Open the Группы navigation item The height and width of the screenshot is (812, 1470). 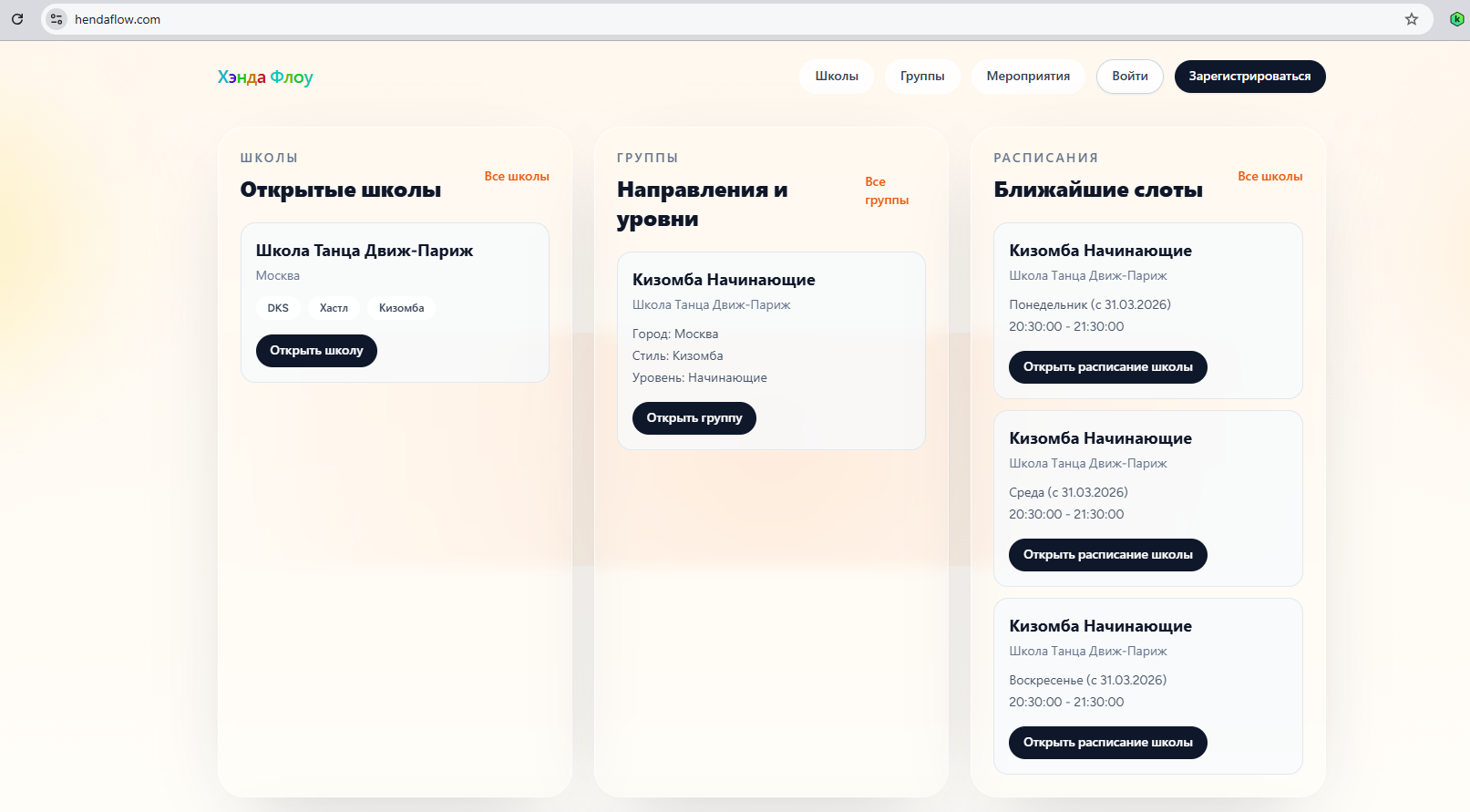click(922, 77)
